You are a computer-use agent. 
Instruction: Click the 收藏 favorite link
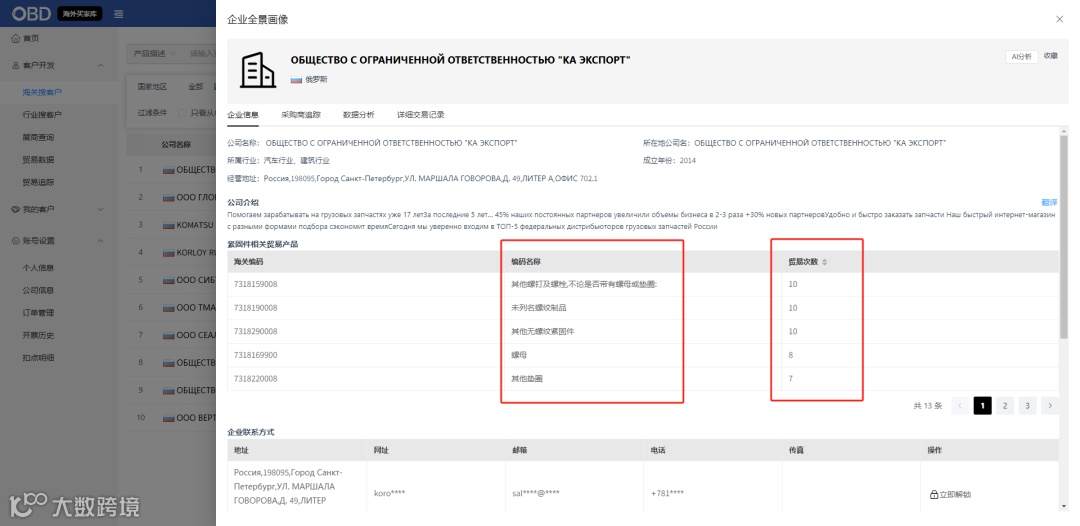click(x=1050, y=56)
